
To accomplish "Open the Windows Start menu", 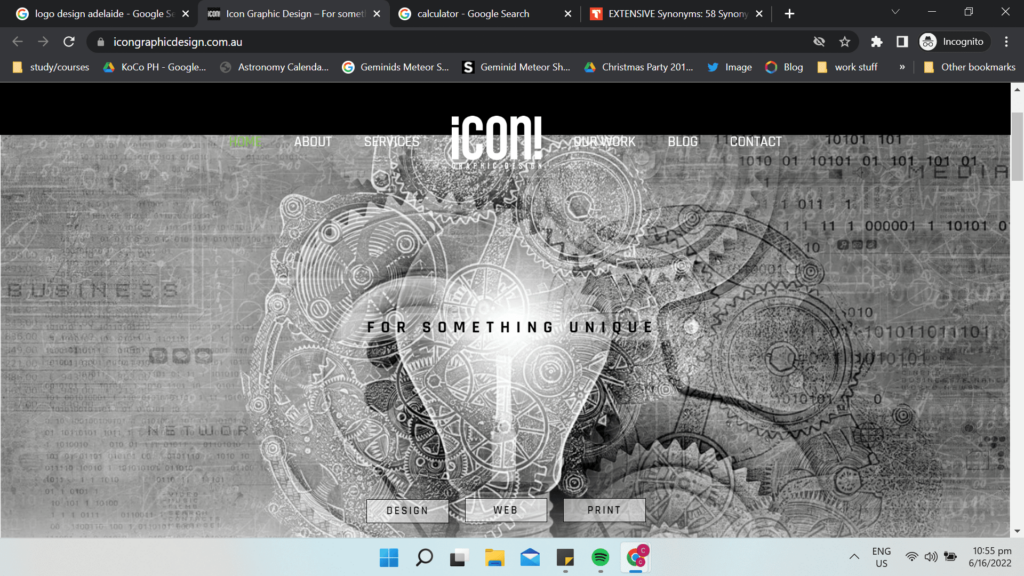I will pyautogui.click(x=389, y=558).
